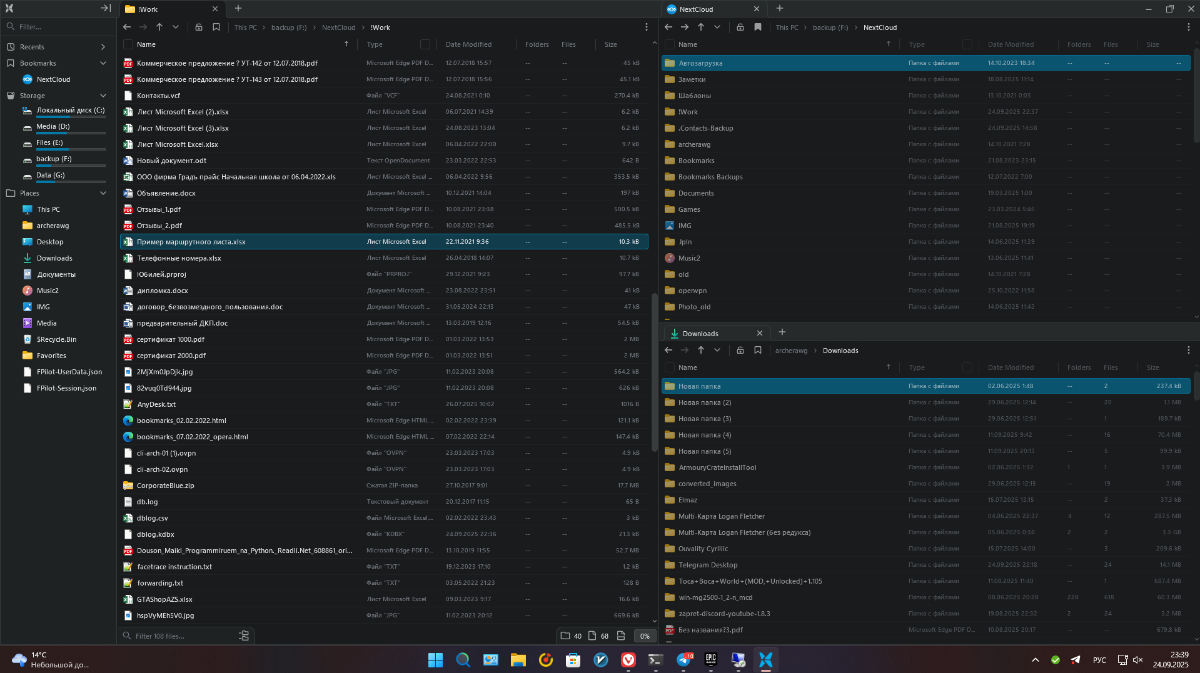
Task: Collapse the sidebar using the top arrow icon
Action: point(105,9)
